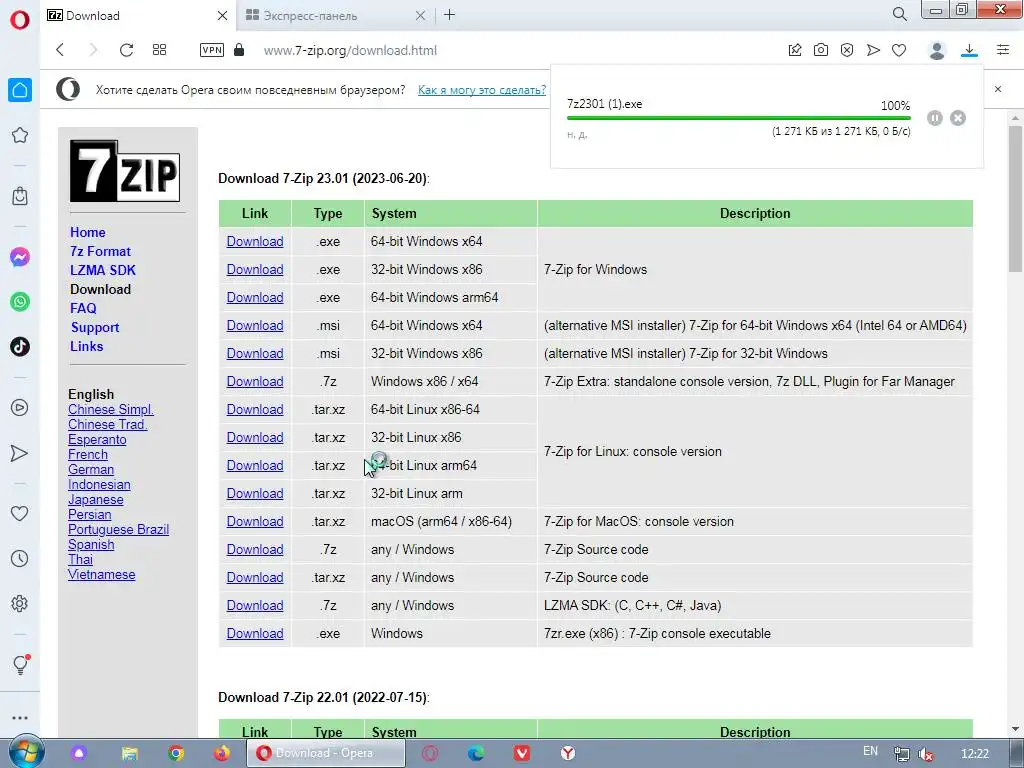
Task: Launch Vivaldi from the taskbar
Action: pyautogui.click(x=522, y=754)
